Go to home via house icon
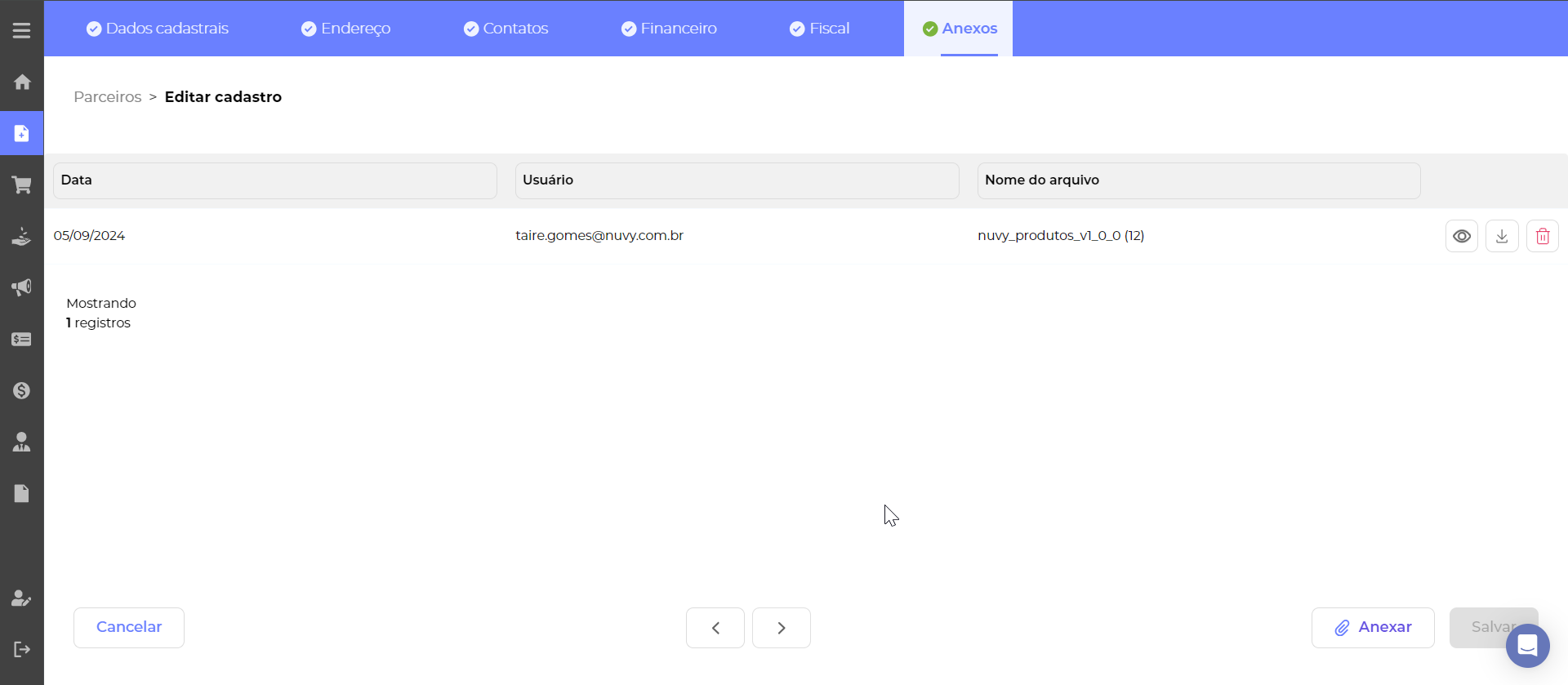This screenshot has height=685, width=1568. coord(22,82)
